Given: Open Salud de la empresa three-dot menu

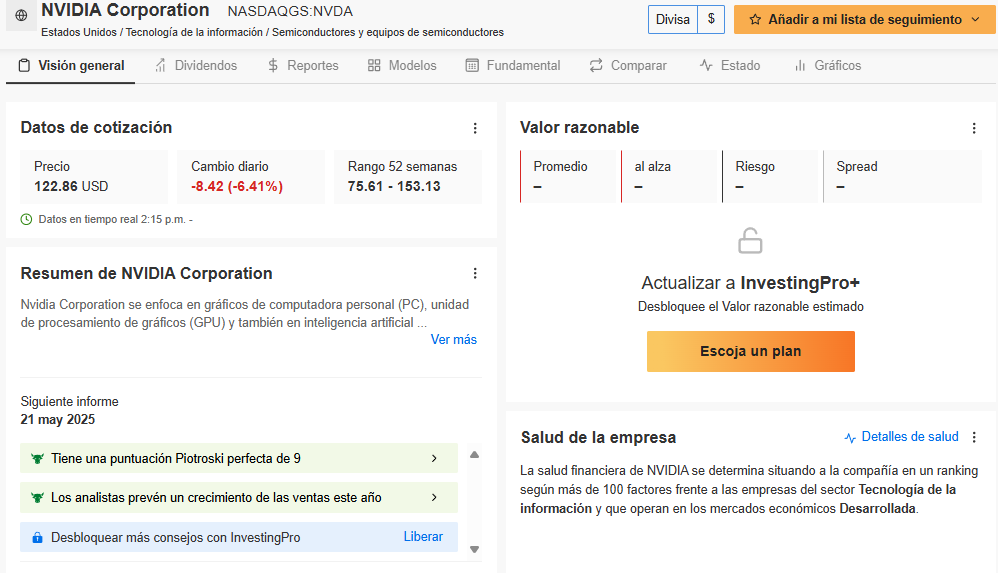Looking at the screenshot, I should 974,437.
